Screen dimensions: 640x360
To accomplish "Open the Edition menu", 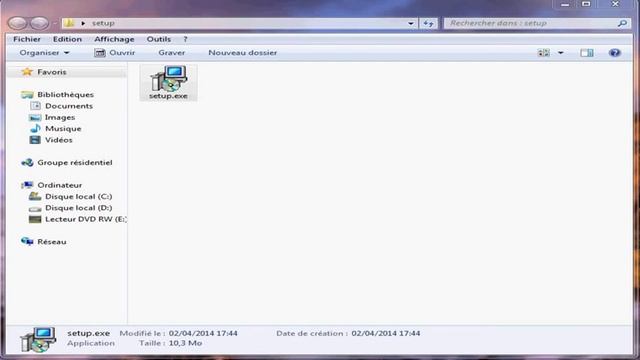I will [x=67, y=39].
